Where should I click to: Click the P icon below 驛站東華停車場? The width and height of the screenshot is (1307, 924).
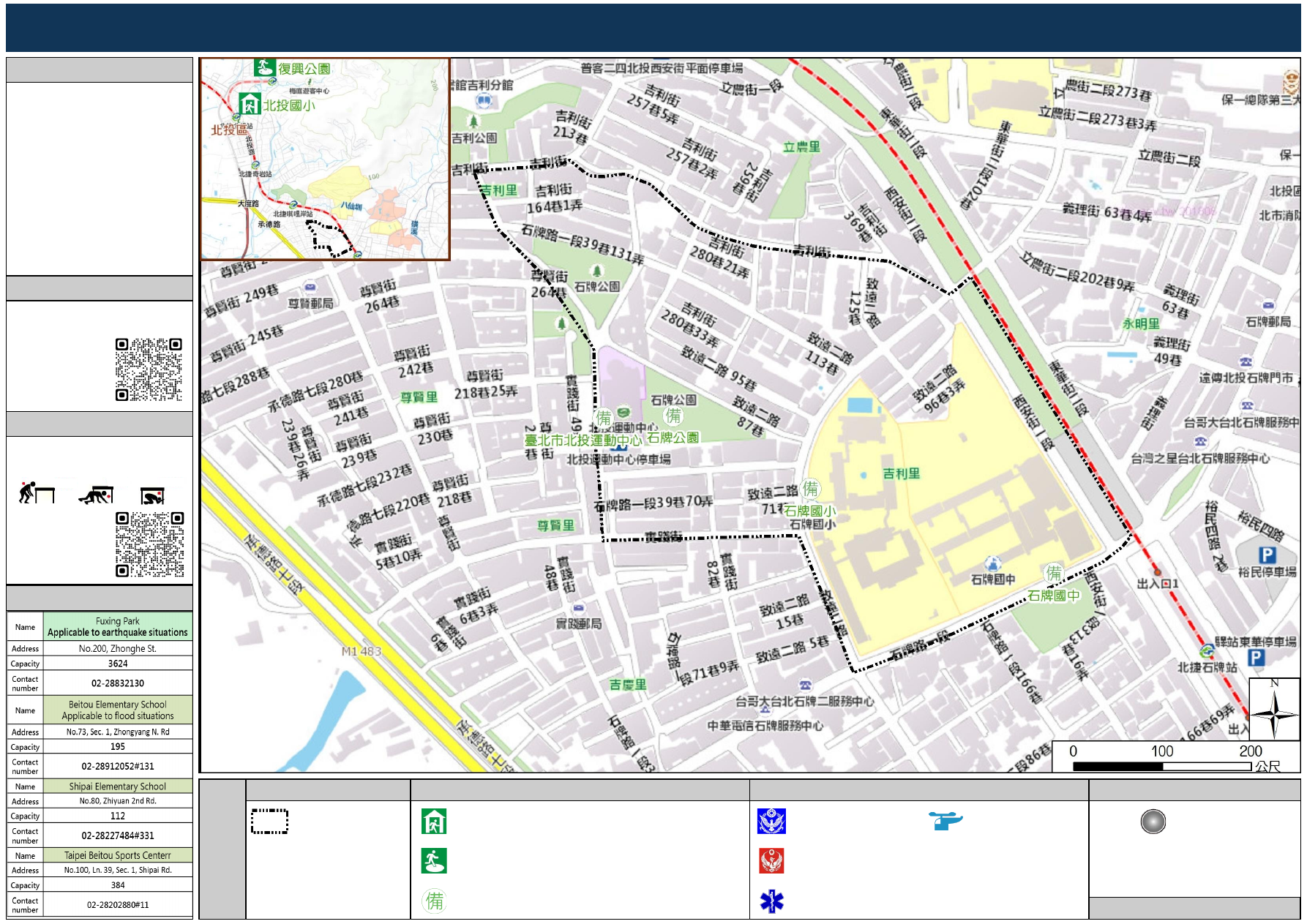click(x=1256, y=658)
